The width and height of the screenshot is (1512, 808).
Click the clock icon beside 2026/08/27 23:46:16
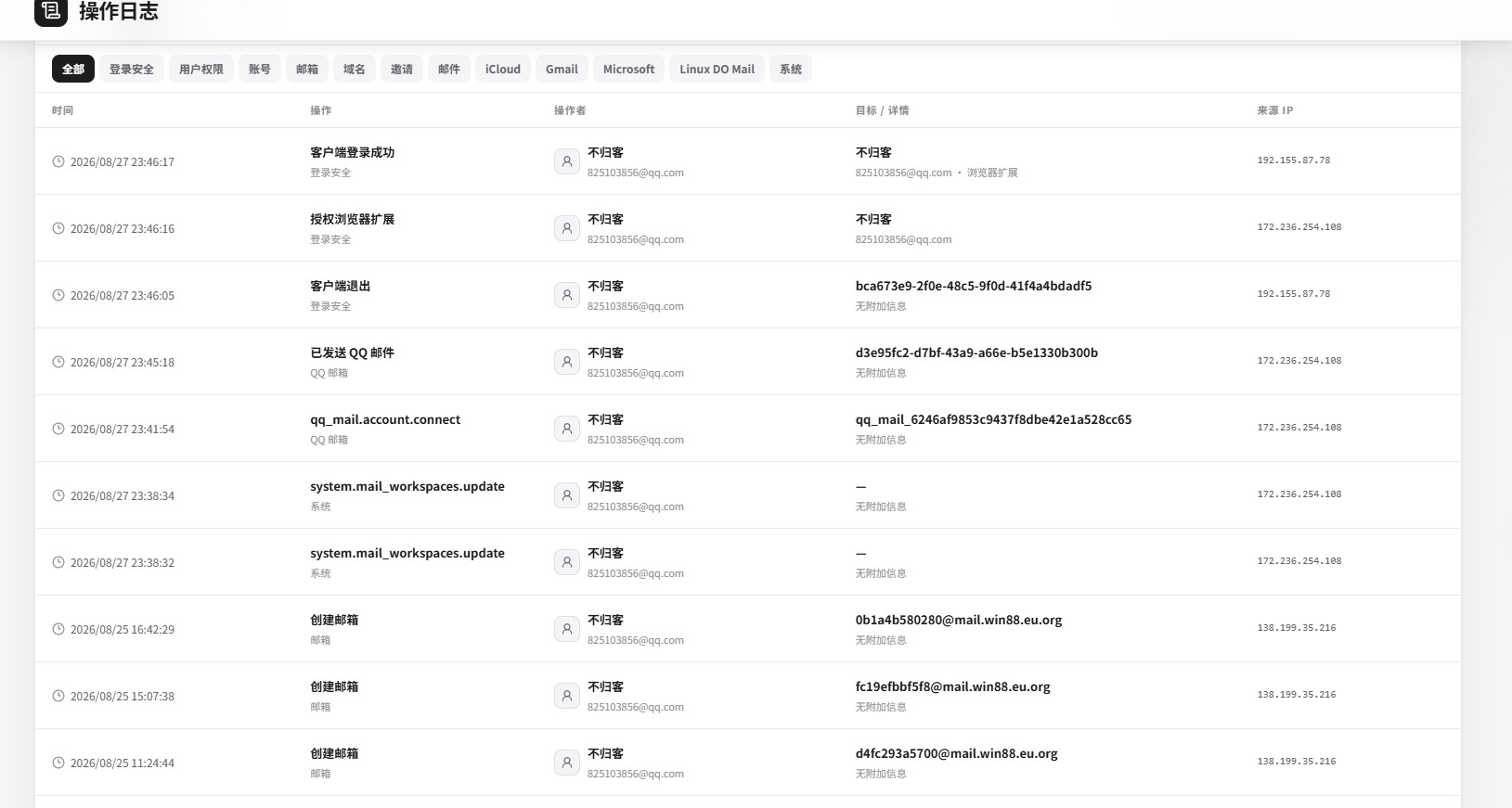tap(58, 228)
